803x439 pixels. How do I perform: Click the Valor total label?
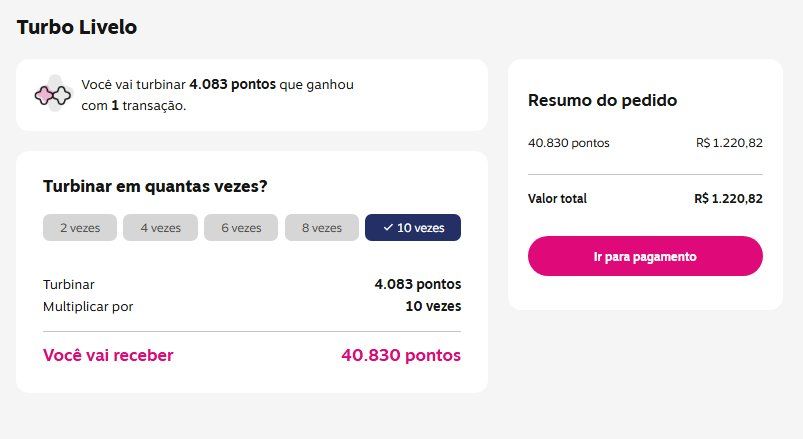(557, 199)
